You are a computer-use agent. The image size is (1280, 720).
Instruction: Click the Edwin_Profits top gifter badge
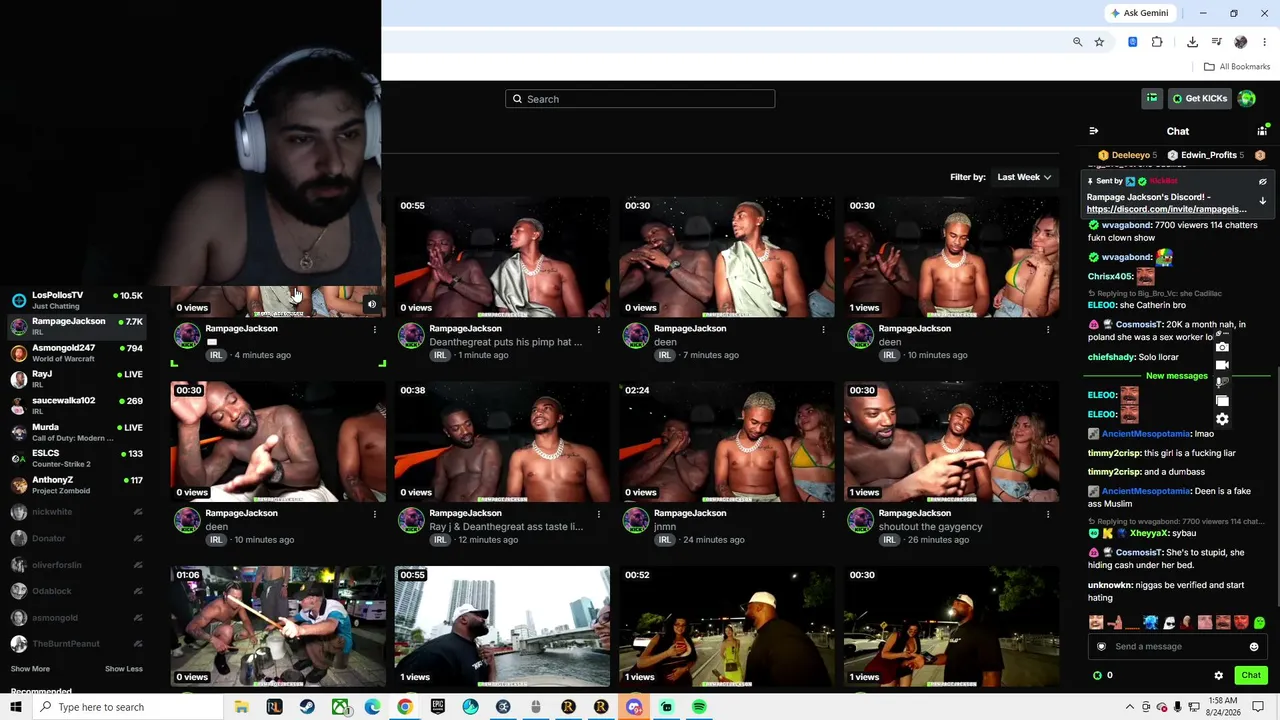pos(1206,155)
